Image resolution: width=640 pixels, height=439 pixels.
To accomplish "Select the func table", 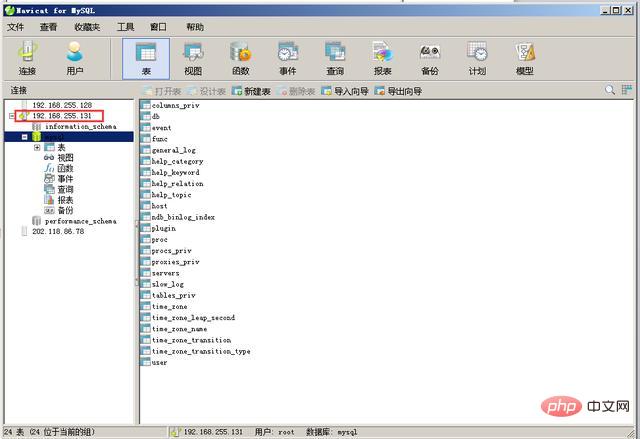I will click(160, 139).
